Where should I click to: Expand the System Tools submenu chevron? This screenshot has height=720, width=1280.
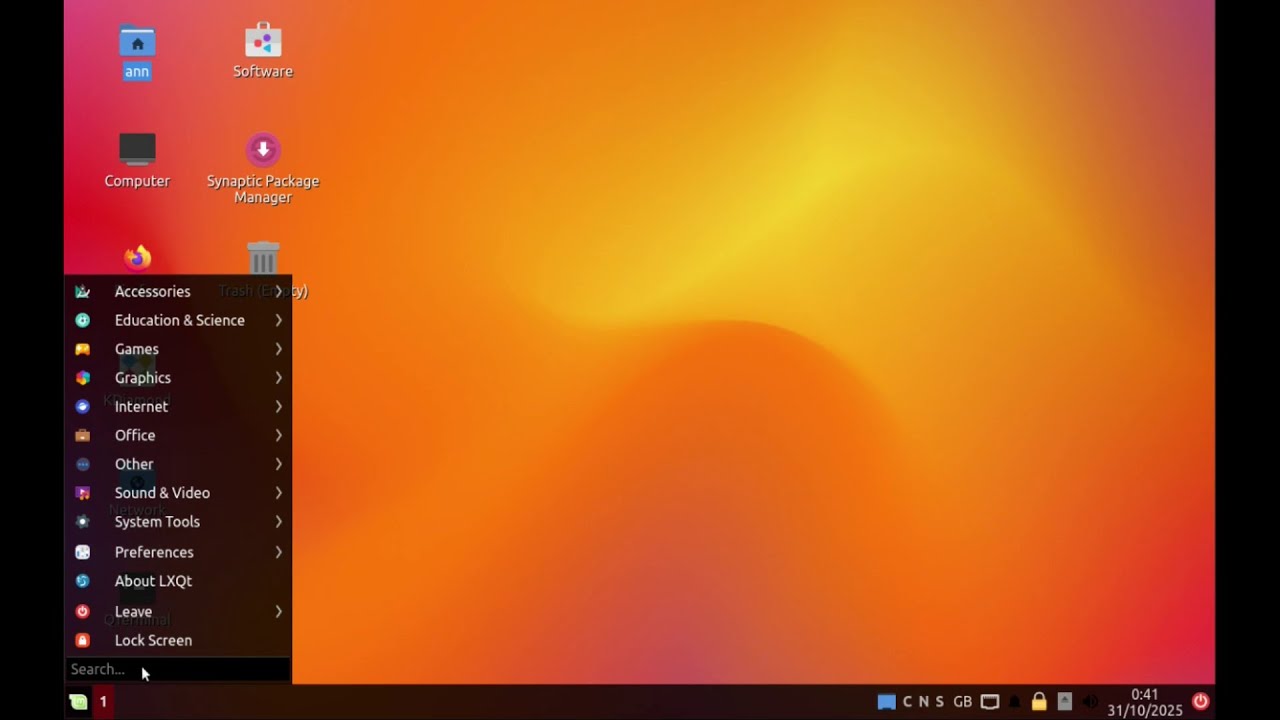pos(279,521)
